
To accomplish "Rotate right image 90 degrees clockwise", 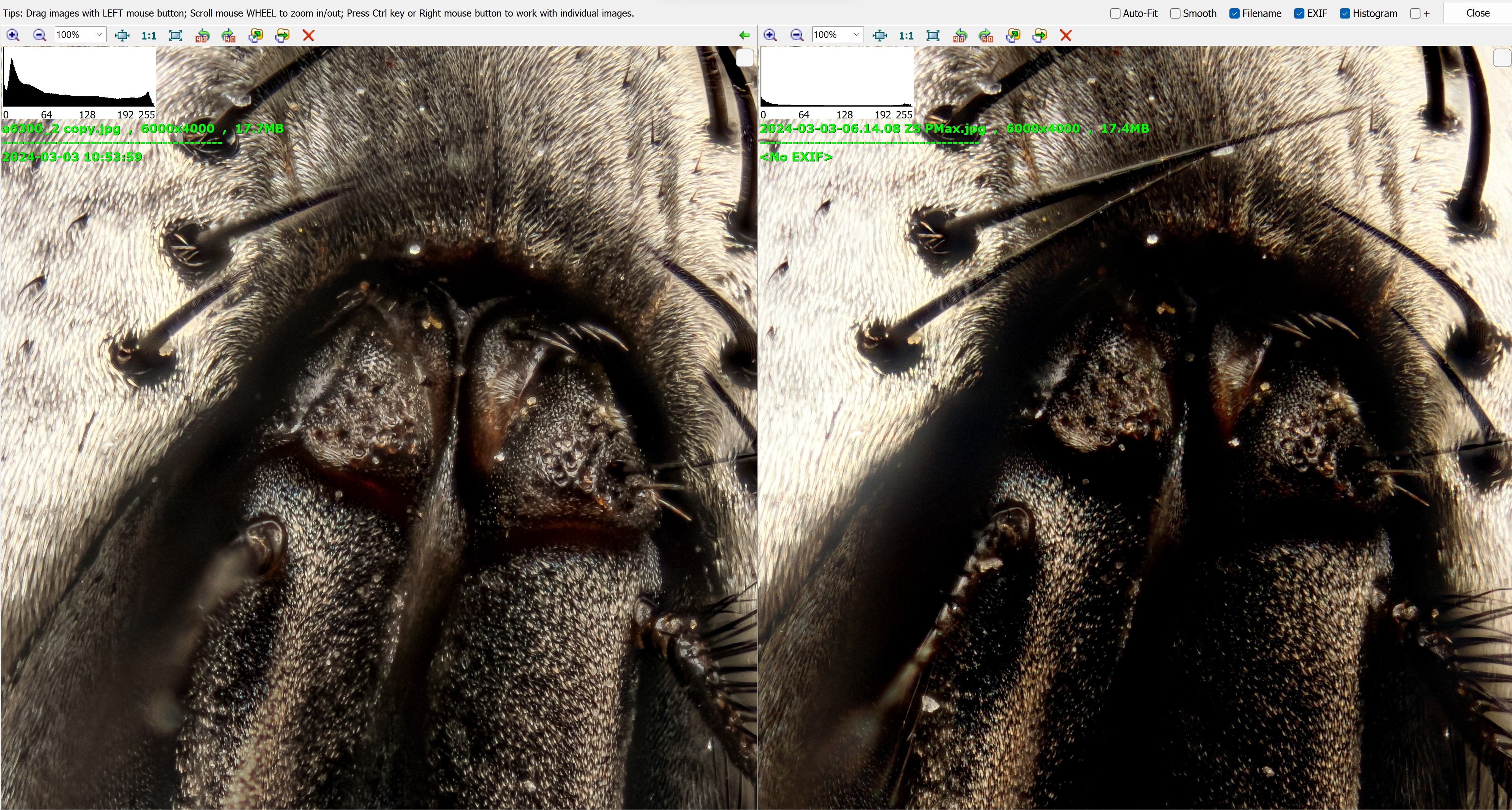I will 986,35.
